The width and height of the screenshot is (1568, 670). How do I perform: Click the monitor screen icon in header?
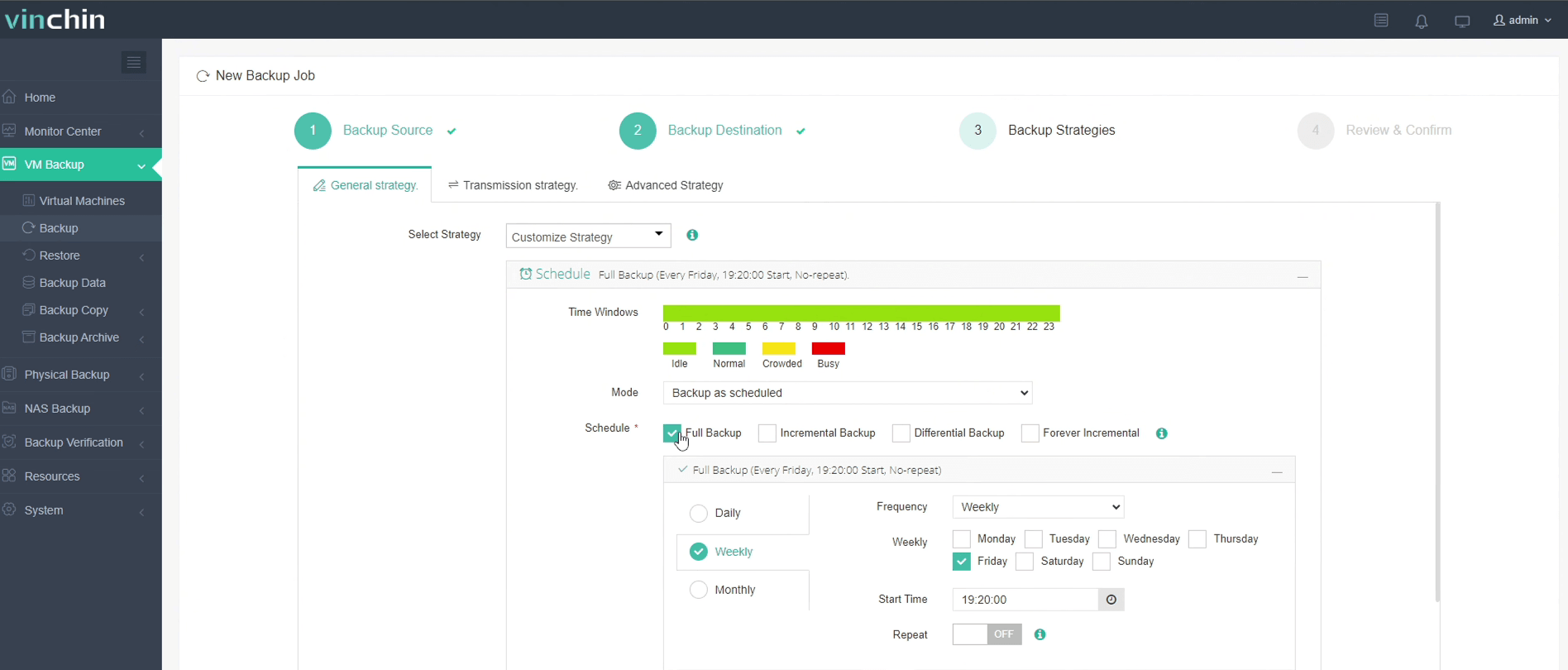coord(1462,21)
